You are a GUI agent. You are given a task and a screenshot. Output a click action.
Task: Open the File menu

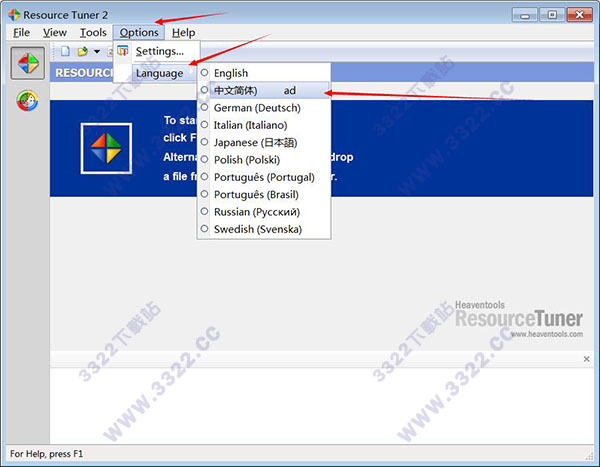(21, 33)
